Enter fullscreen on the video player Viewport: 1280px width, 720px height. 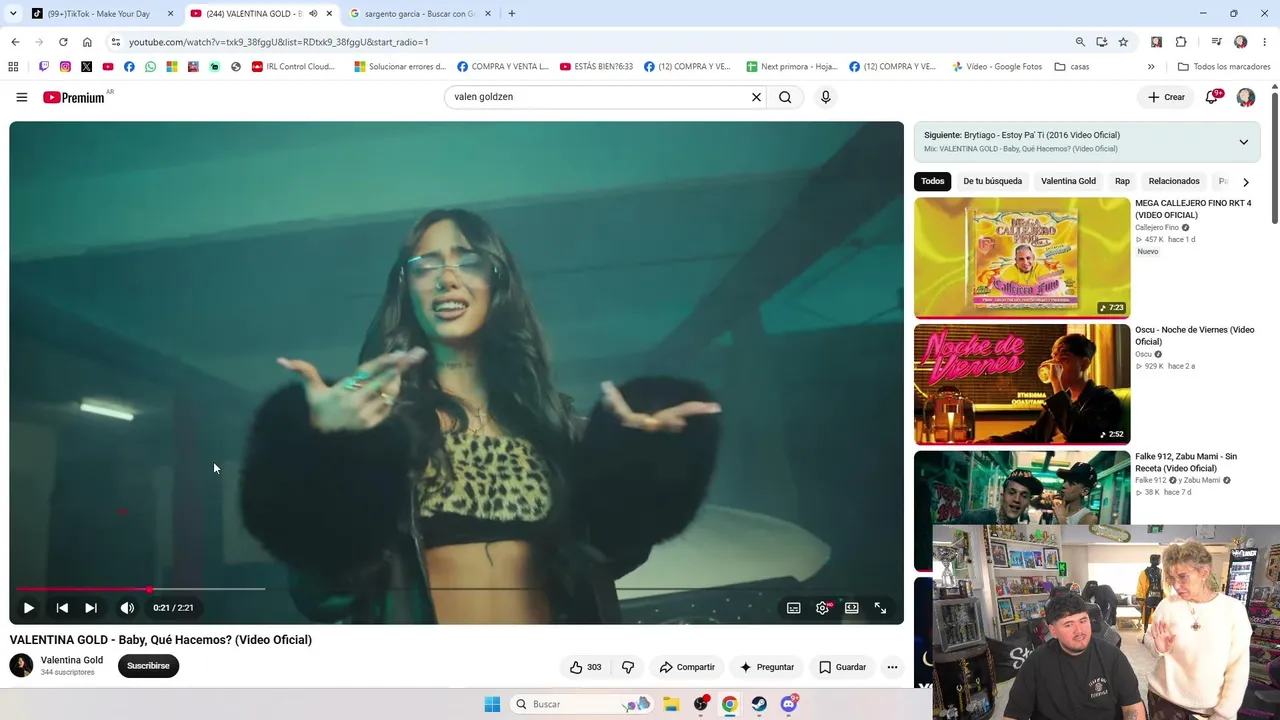click(x=881, y=608)
